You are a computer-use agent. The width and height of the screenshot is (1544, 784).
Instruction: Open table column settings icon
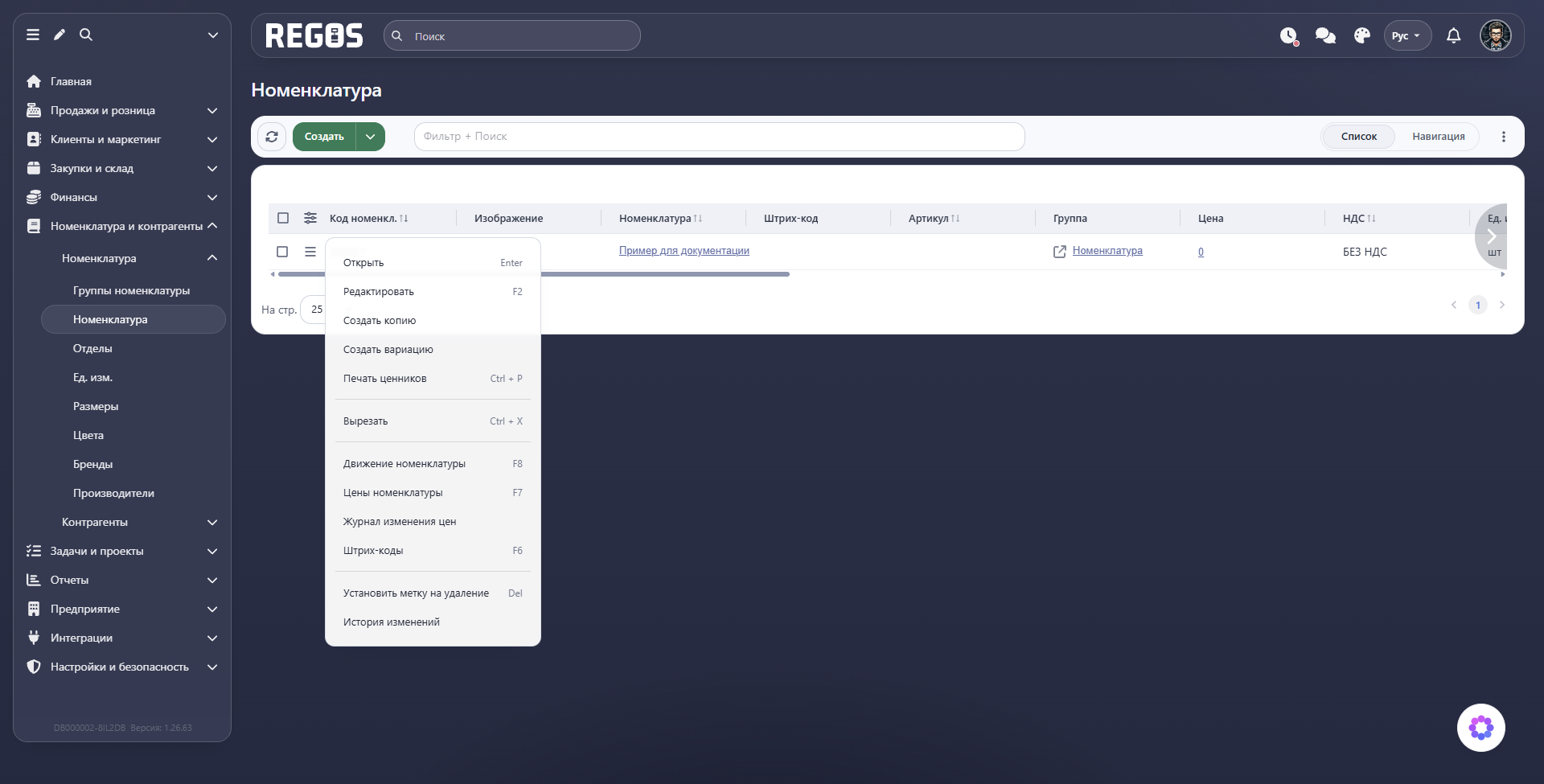pyautogui.click(x=310, y=218)
